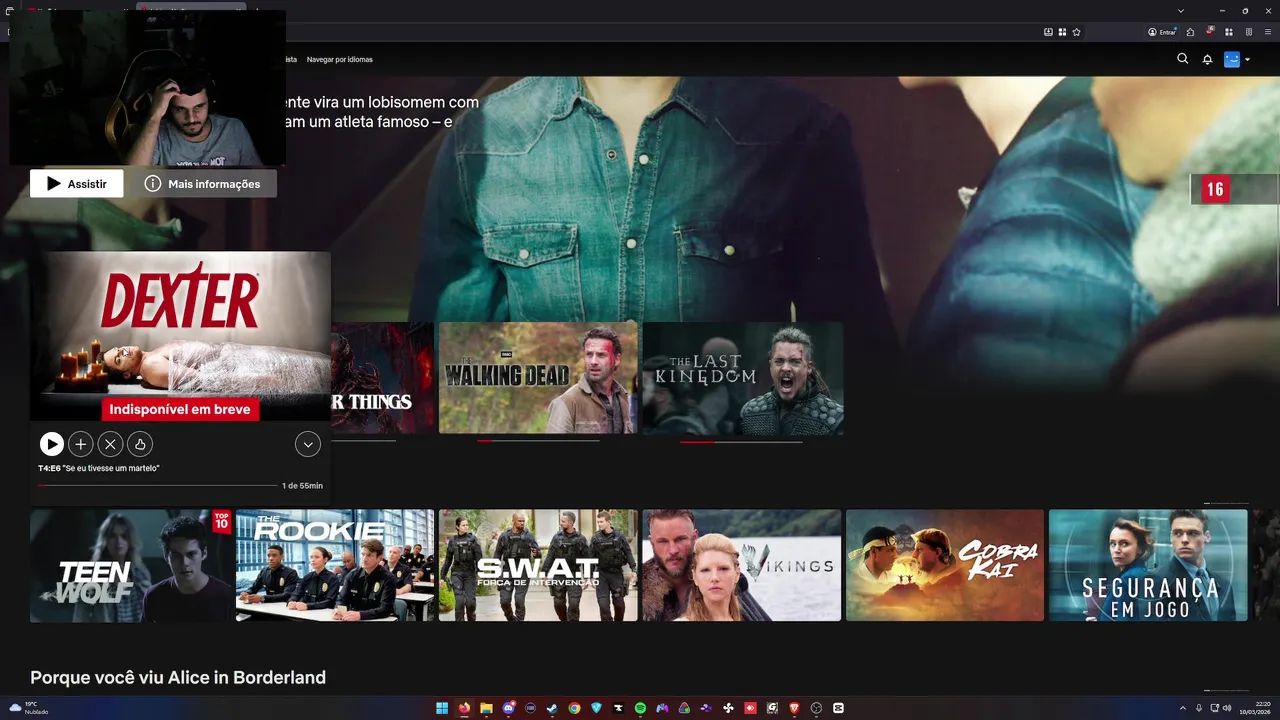
Task: Open the Teen Wolf thumbnail
Action: 131,566
